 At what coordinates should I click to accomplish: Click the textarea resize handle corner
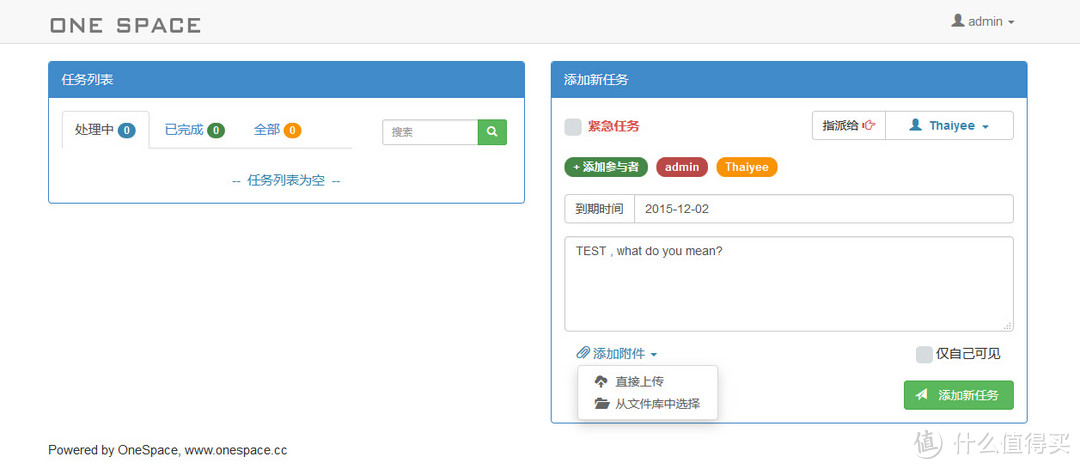pos(1008,326)
